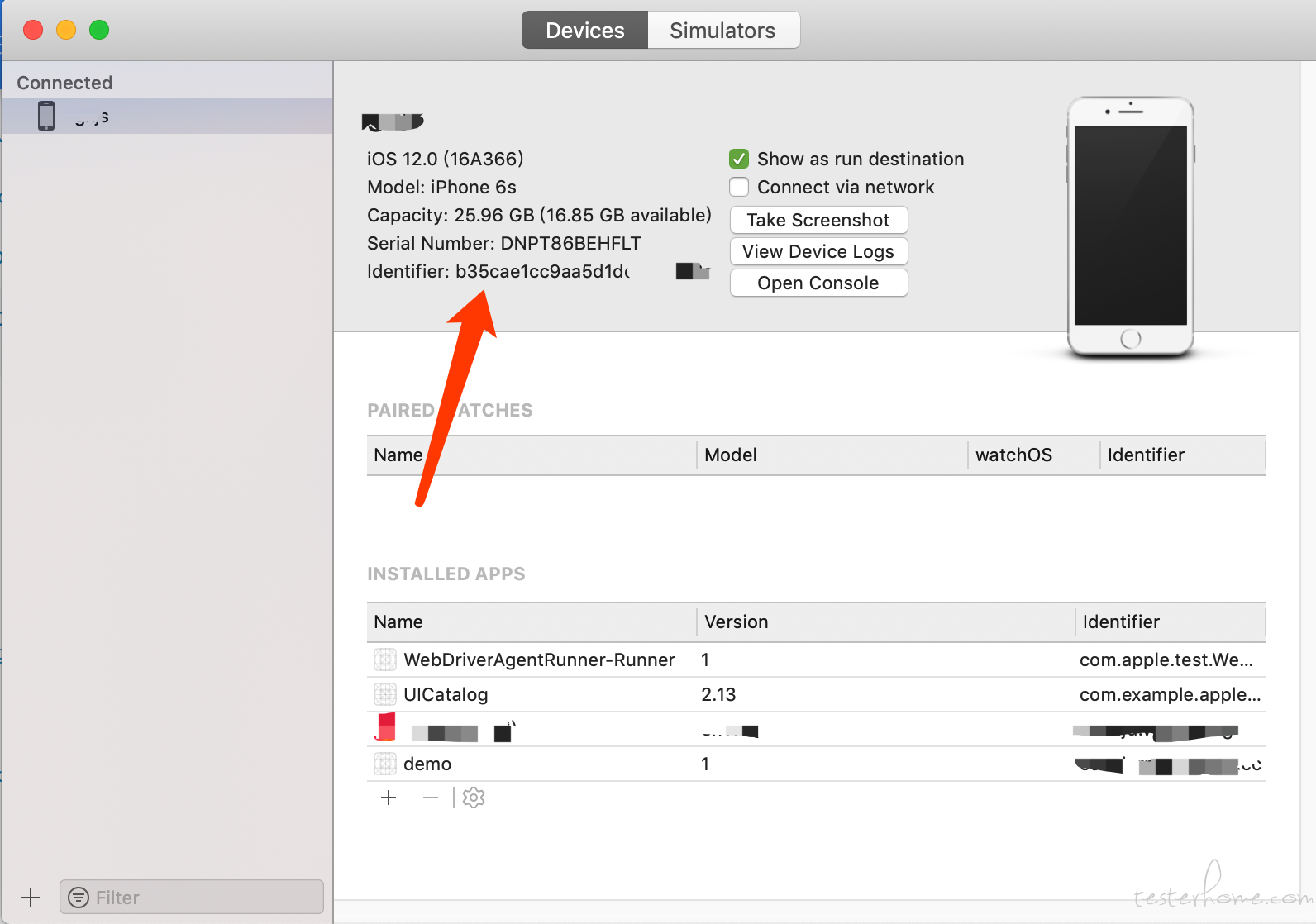1316x924 pixels.
Task: Click the yellow minimize window button
Action: click(66, 30)
